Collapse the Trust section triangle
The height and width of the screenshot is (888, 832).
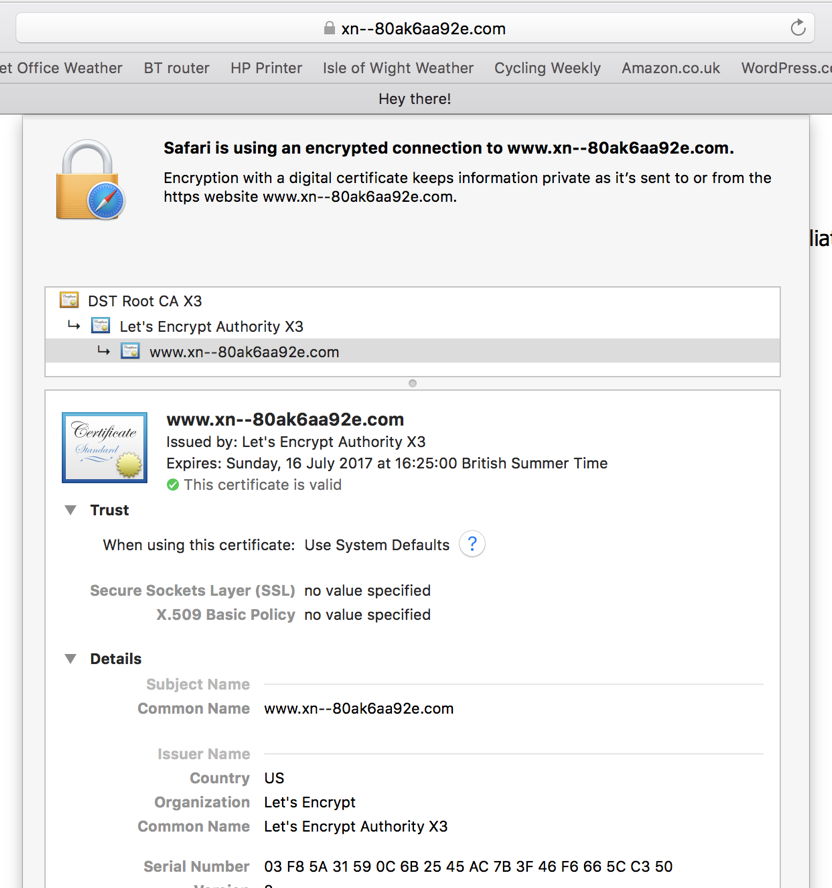71,510
